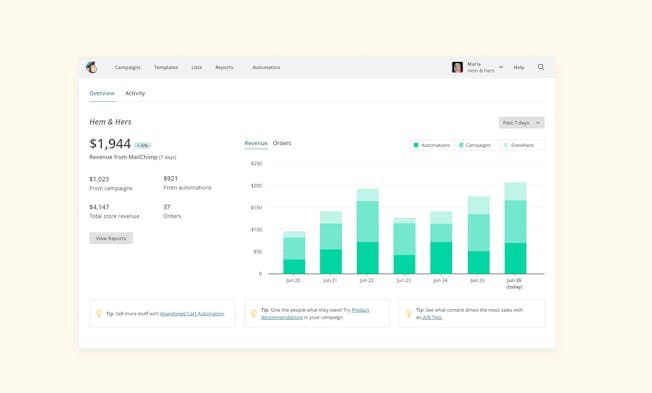Open the Automation nav menu
The height and width of the screenshot is (393, 652).
[266, 67]
